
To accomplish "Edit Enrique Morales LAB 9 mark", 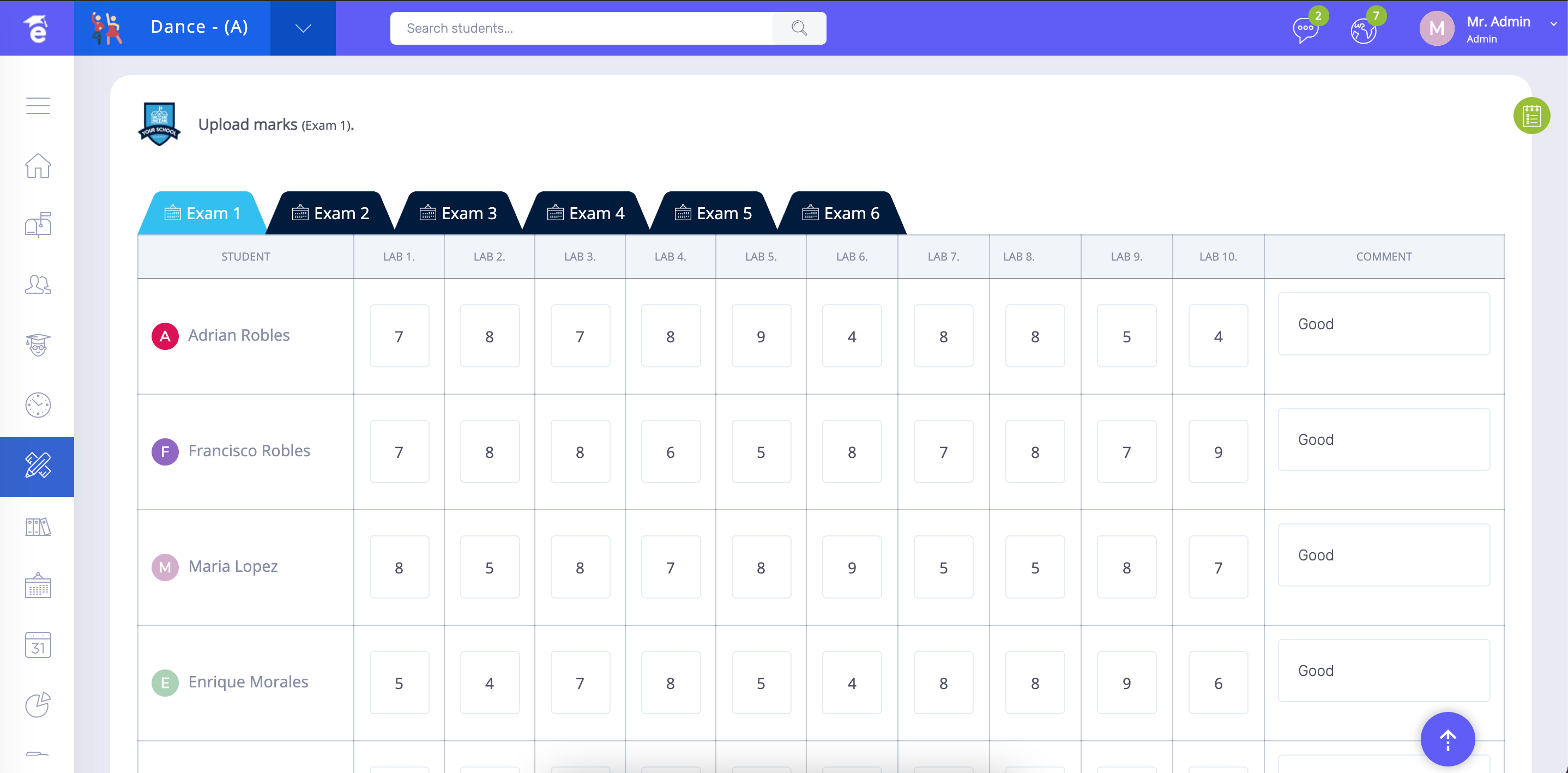I will click(1127, 683).
